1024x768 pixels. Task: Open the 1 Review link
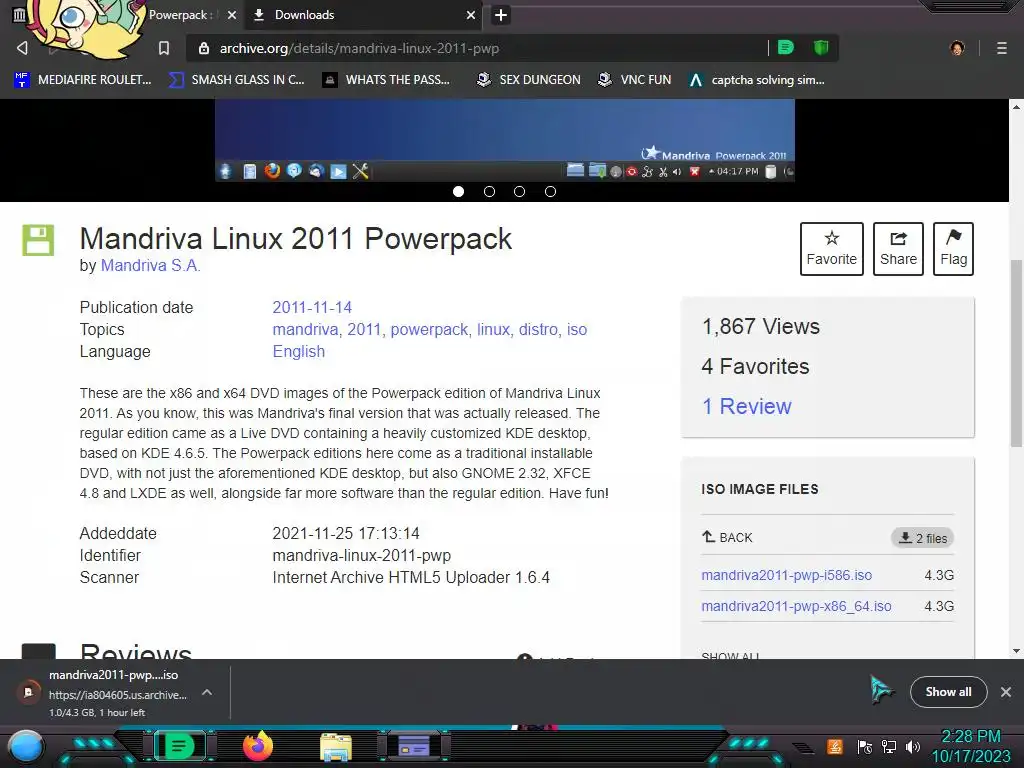click(x=746, y=406)
